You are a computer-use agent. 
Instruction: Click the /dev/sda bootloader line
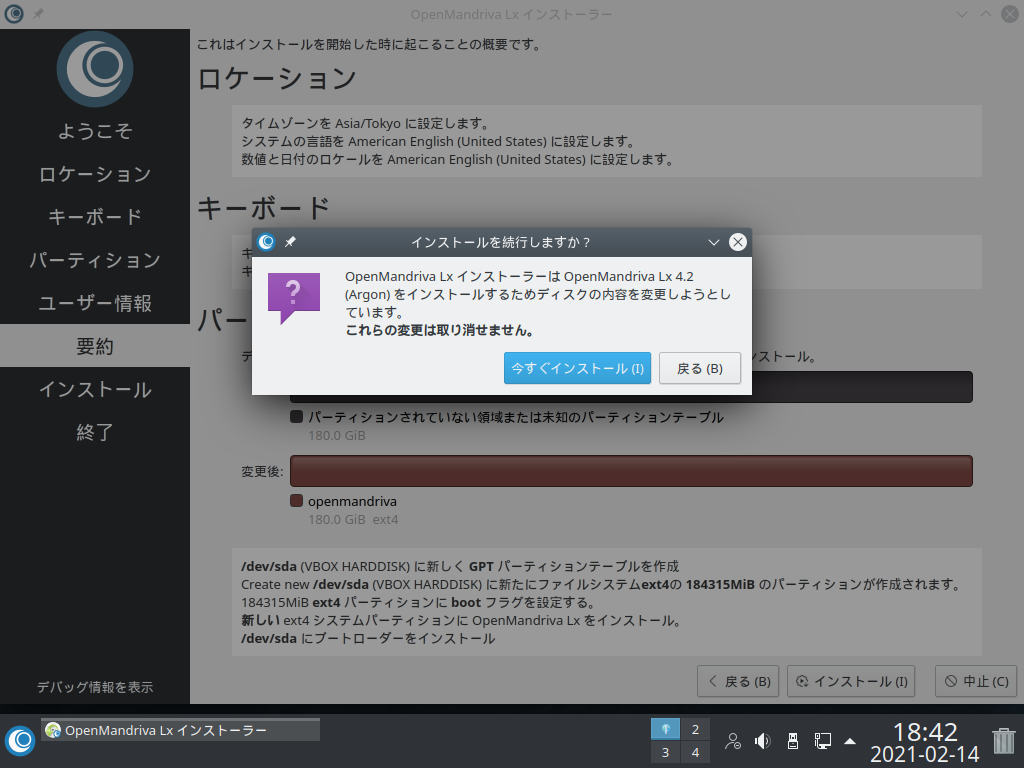click(368, 638)
